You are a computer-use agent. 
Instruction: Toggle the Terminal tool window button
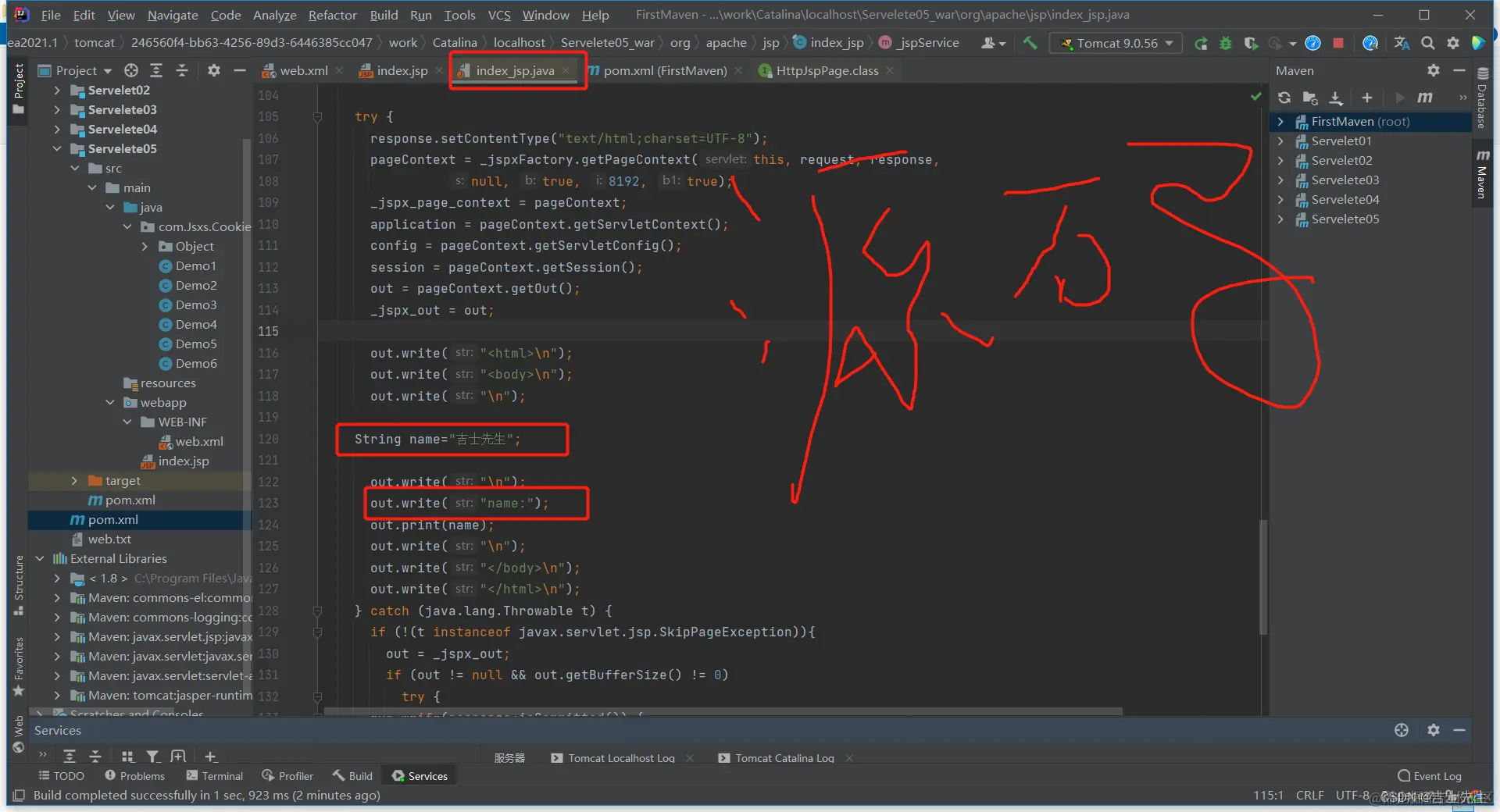[215, 776]
